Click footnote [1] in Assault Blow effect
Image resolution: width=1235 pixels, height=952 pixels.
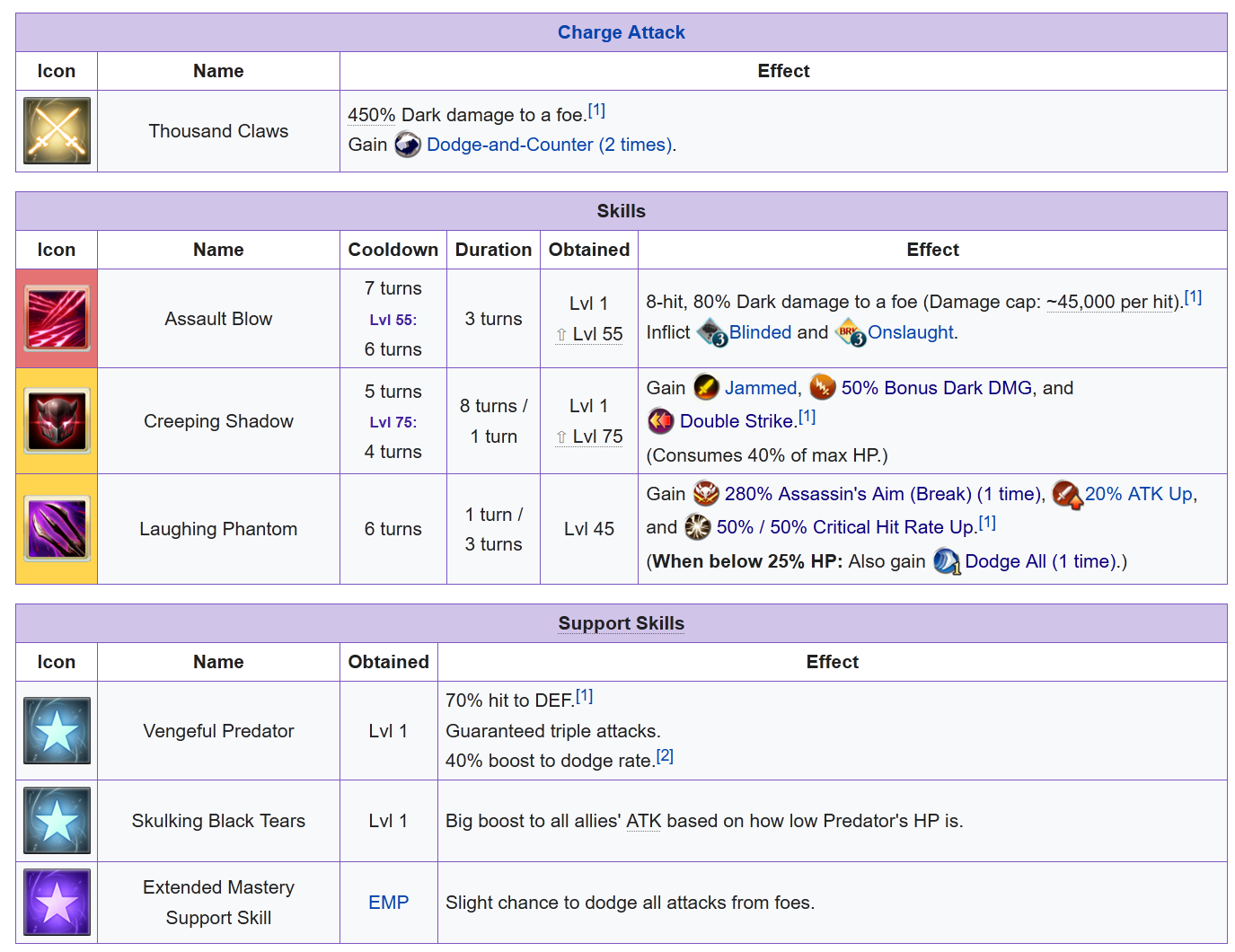[x=1193, y=297]
